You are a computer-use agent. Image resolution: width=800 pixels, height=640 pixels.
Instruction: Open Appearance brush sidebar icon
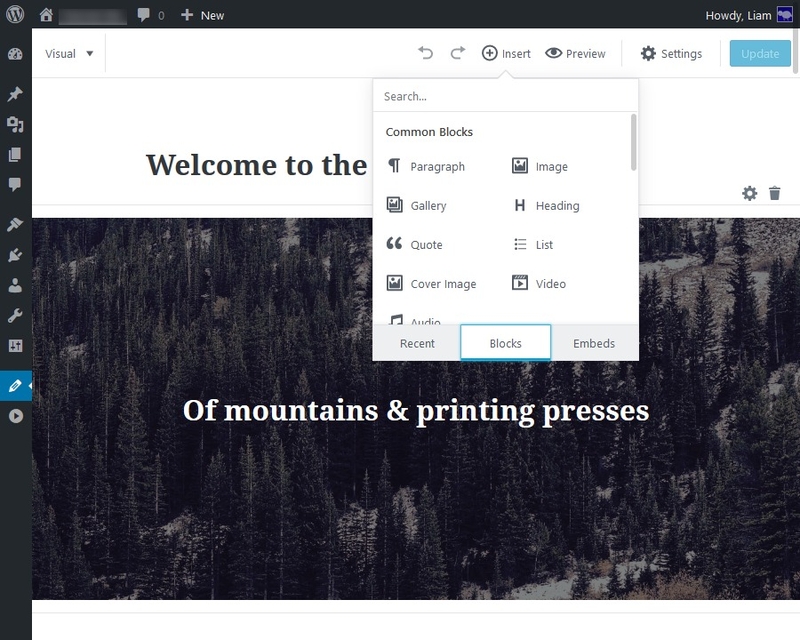[x=15, y=224]
